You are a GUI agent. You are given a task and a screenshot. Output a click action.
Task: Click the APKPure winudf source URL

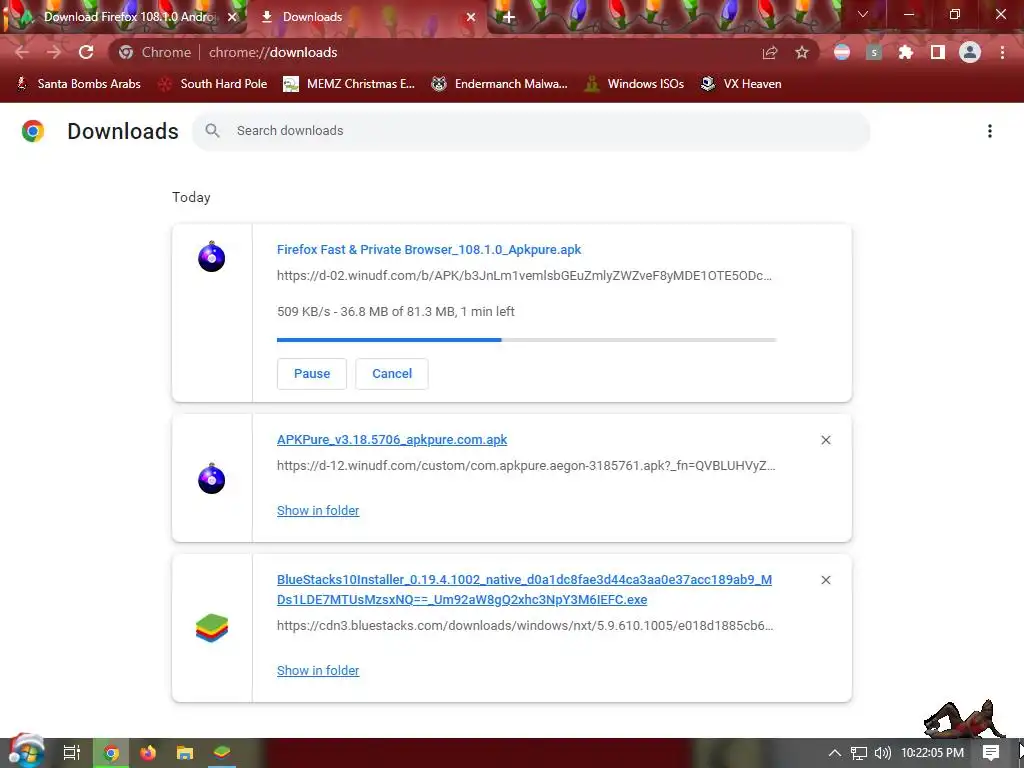coord(526,466)
